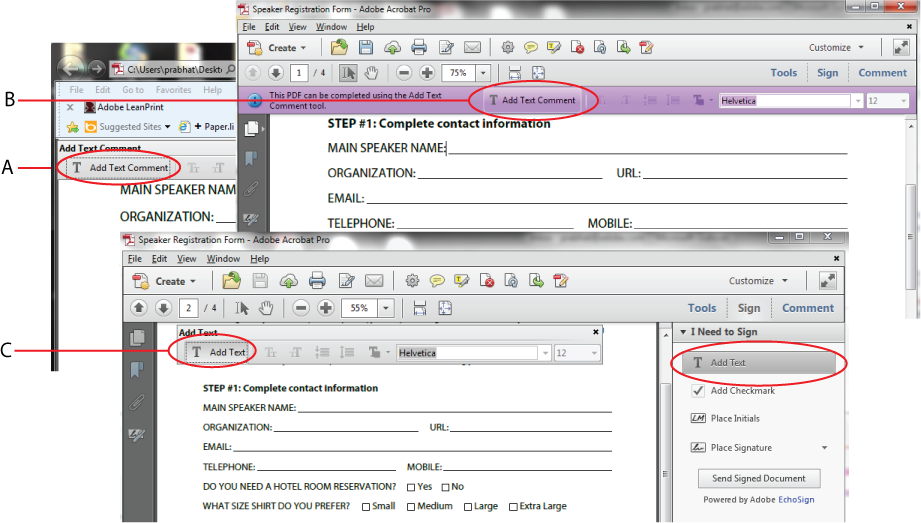This screenshot has height=523, width=921.
Task: Collapse the I Need to Sign section
Action: pos(683,332)
